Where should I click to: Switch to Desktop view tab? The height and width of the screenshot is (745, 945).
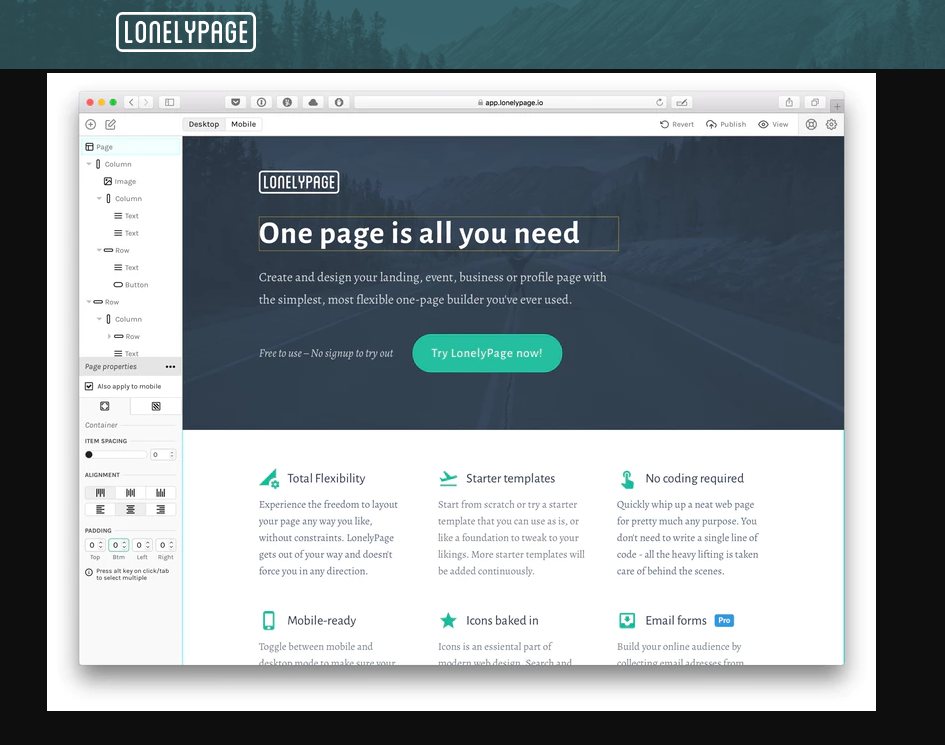click(x=204, y=124)
